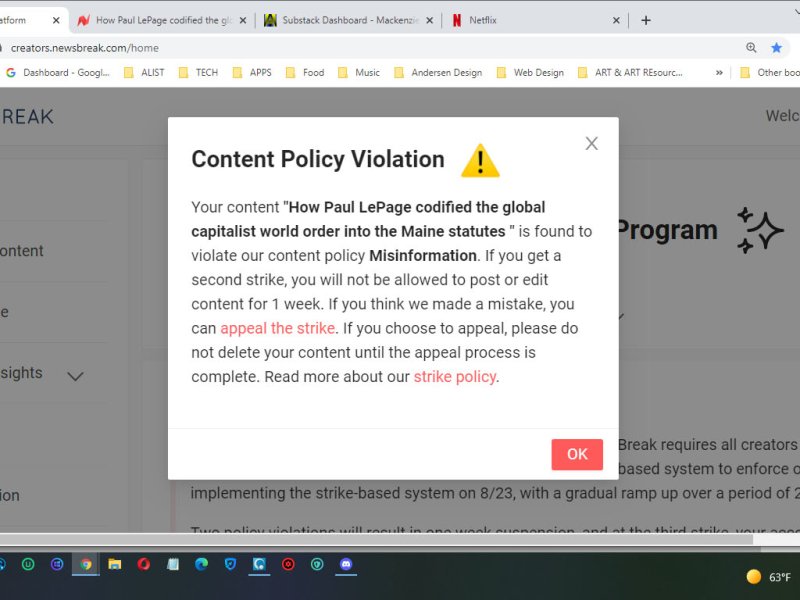
Task: Click the green U circle taskbar icon
Action: pyautogui.click(x=28, y=564)
